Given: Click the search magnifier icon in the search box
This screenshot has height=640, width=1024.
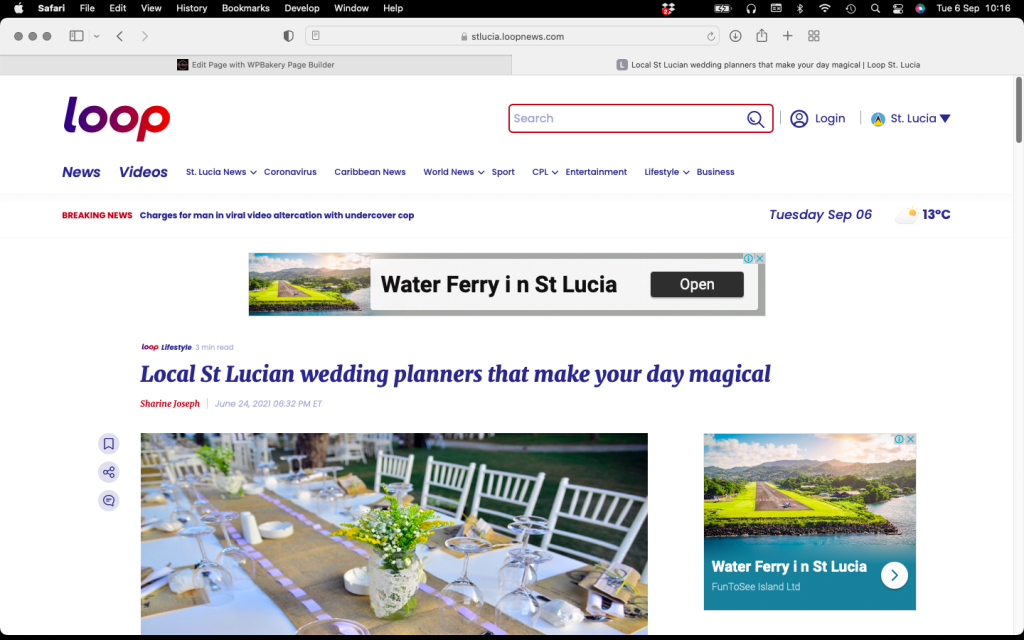Looking at the screenshot, I should (x=756, y=119).
